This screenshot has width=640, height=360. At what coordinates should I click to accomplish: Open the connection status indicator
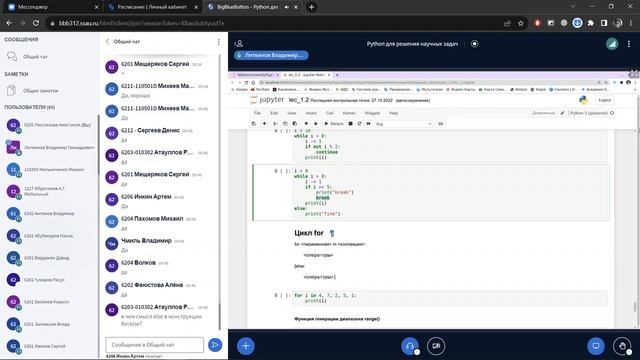[x=612, y=44]
